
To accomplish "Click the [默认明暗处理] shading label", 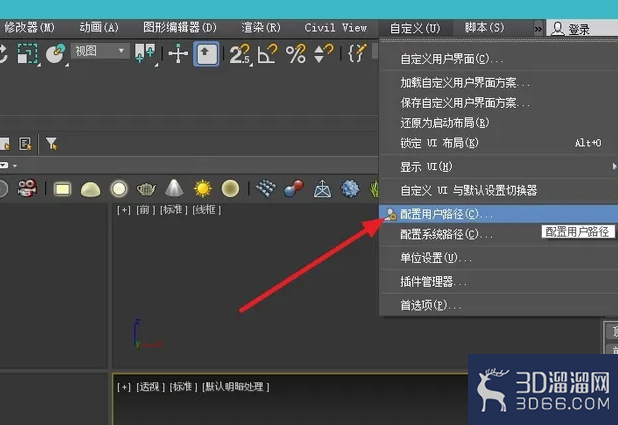I will (236, 387).
